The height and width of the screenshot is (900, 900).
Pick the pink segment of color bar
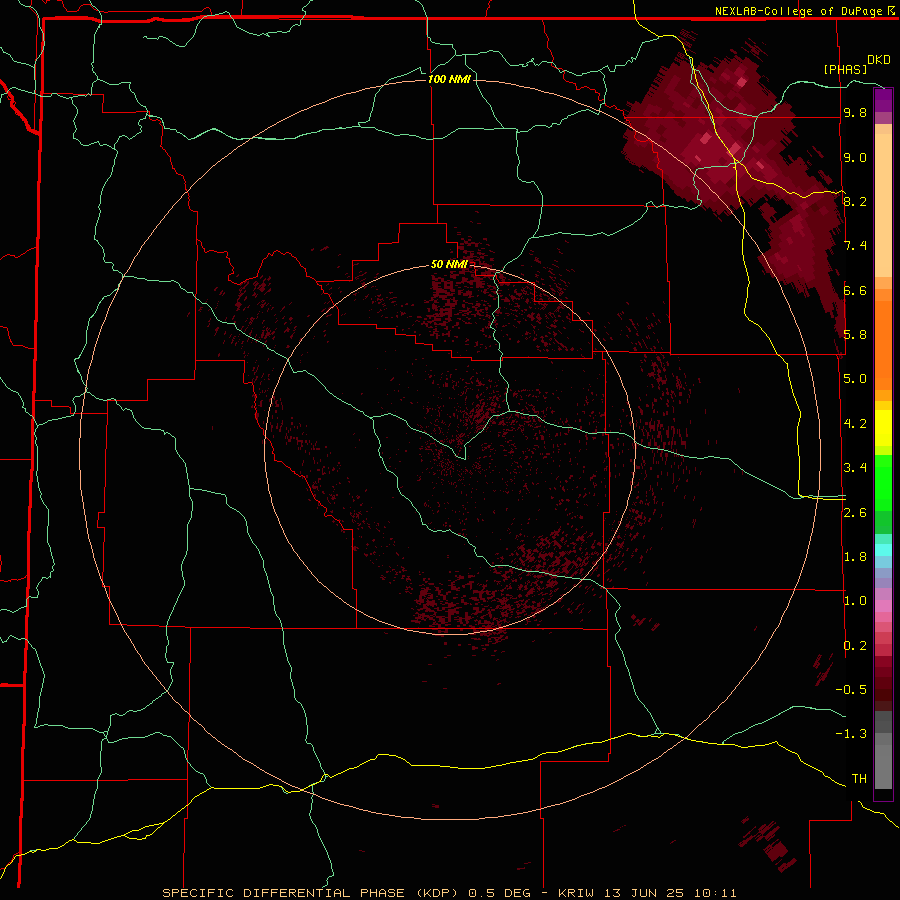(x=883, y=606)
